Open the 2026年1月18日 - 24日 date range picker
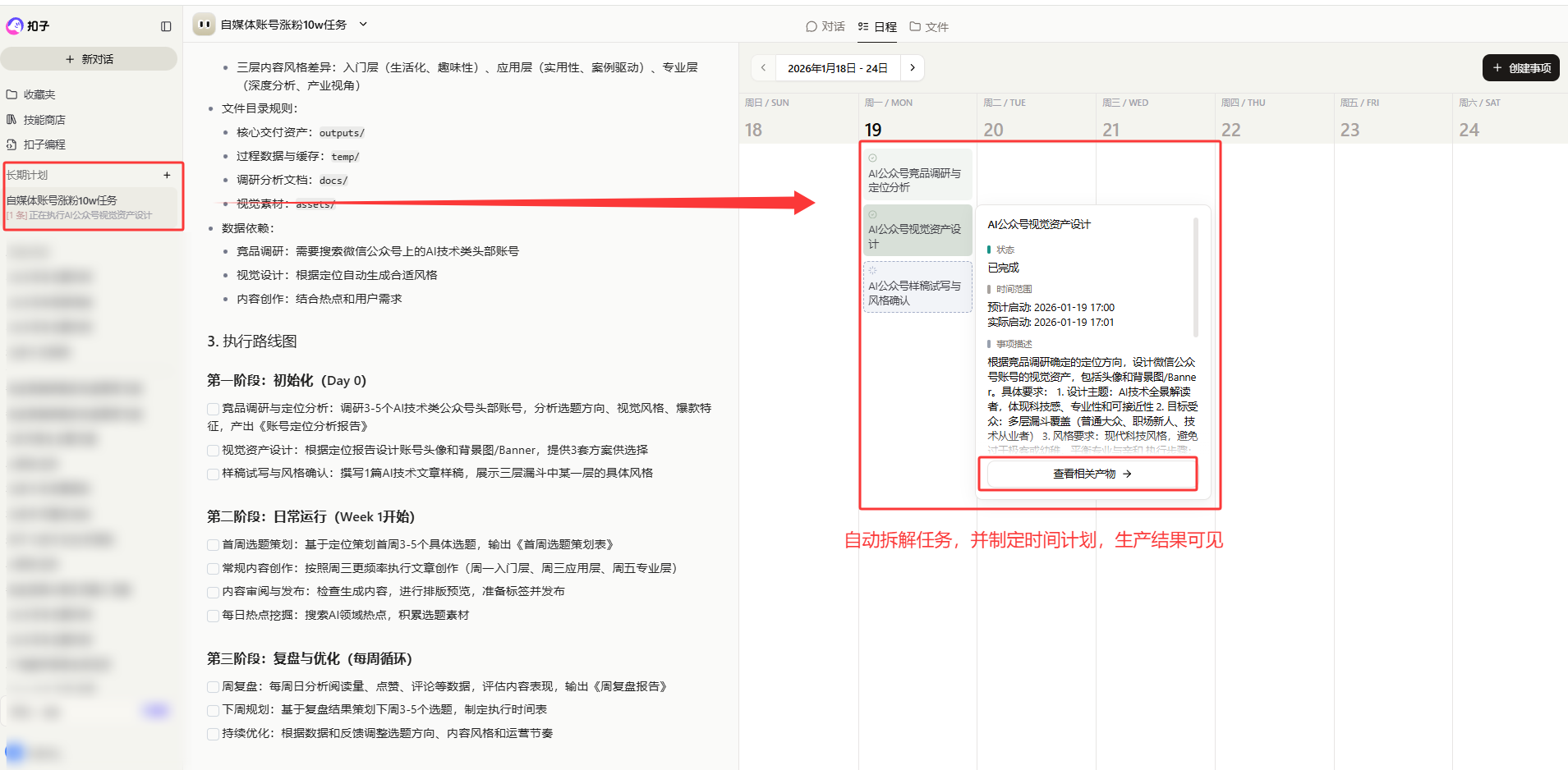 pyautogui.click(x=837, y=68)
